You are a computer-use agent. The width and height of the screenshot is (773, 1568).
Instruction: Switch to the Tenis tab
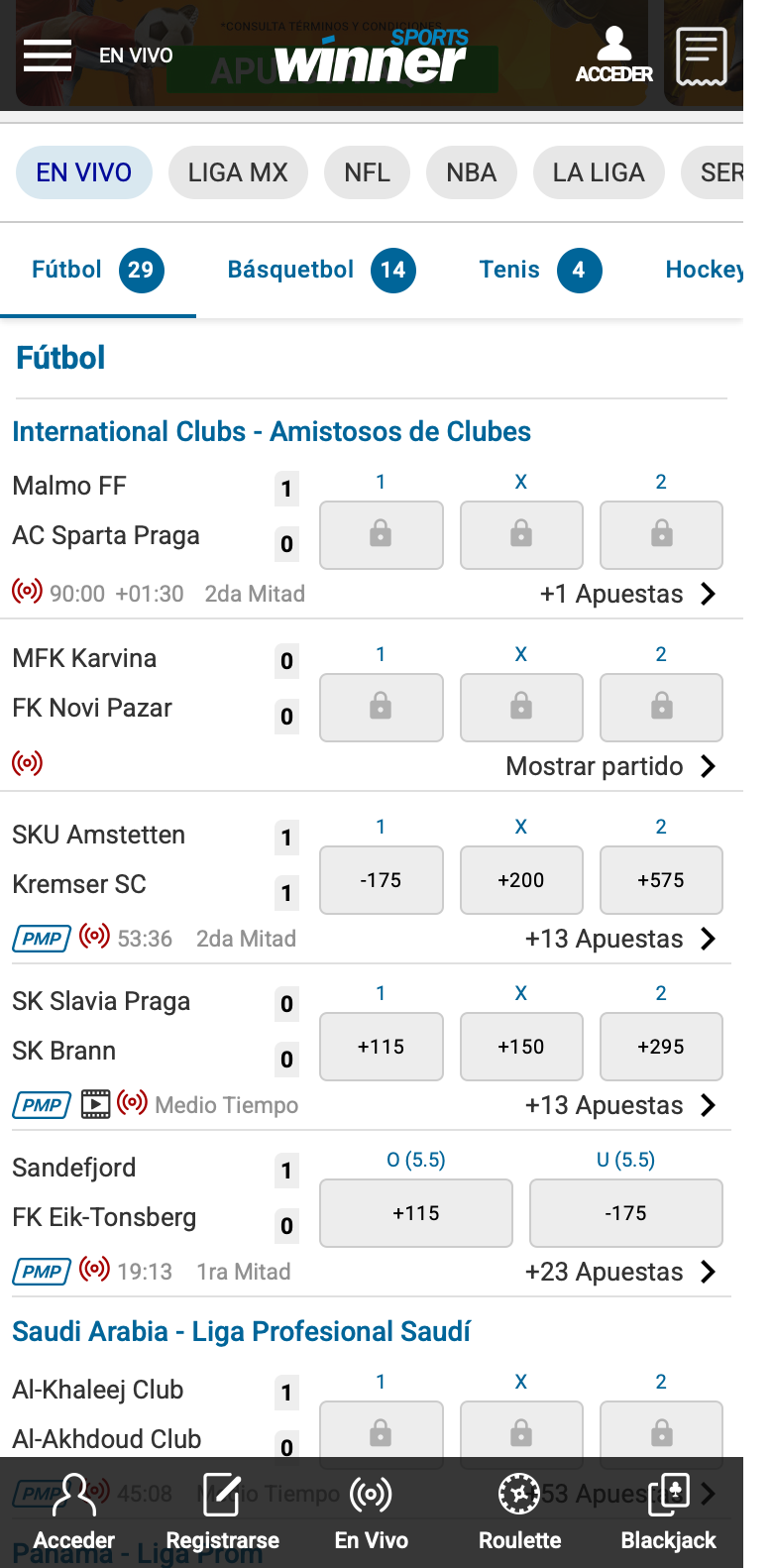click(540, 270)
